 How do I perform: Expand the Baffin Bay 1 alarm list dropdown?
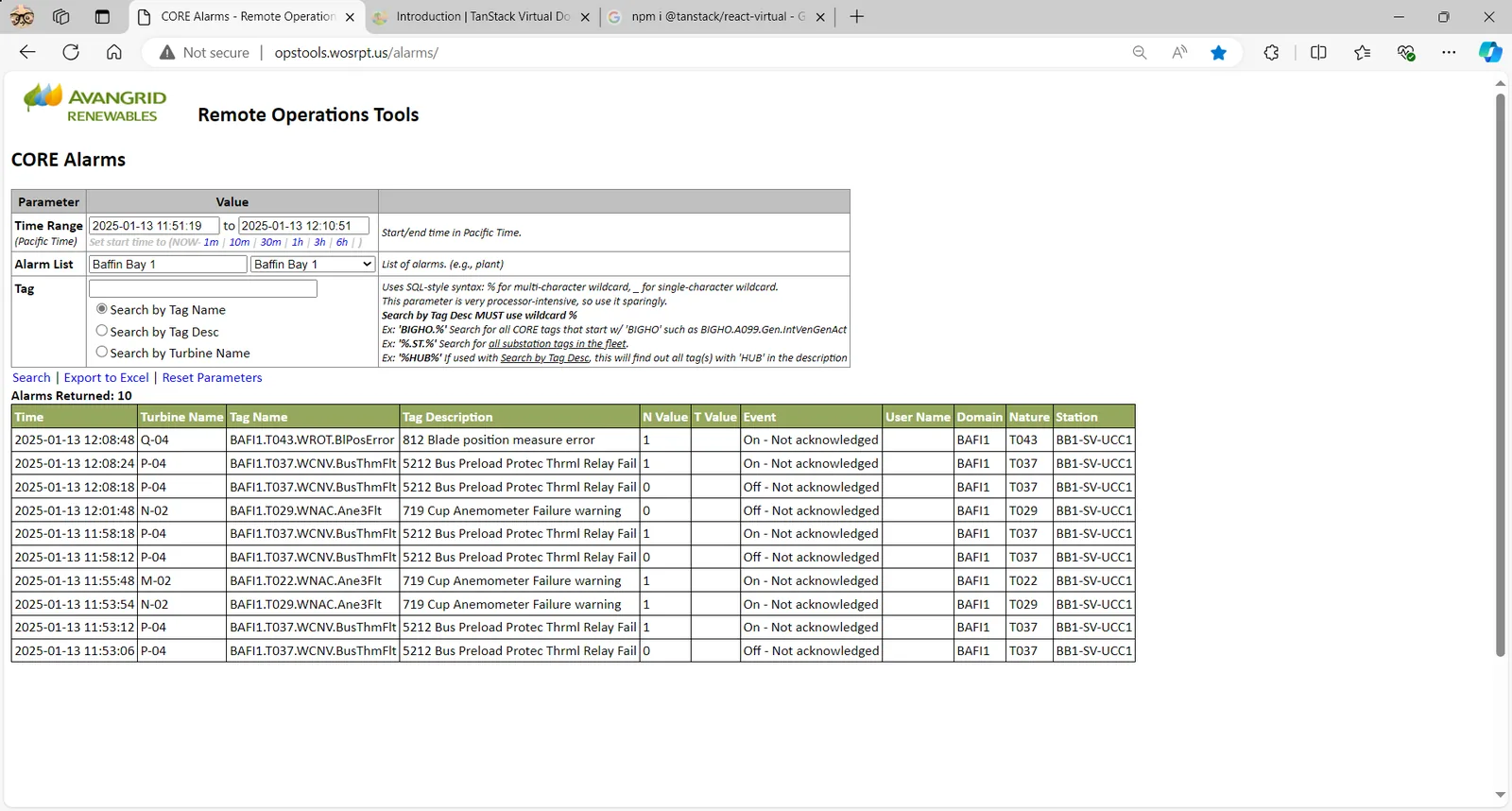tap(313, 264)
